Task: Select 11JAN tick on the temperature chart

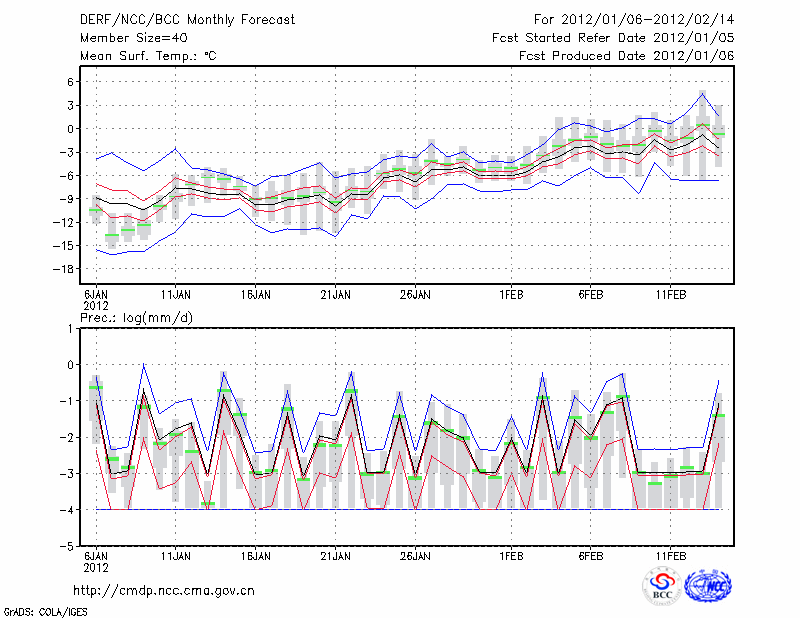Action: [176, 294]
